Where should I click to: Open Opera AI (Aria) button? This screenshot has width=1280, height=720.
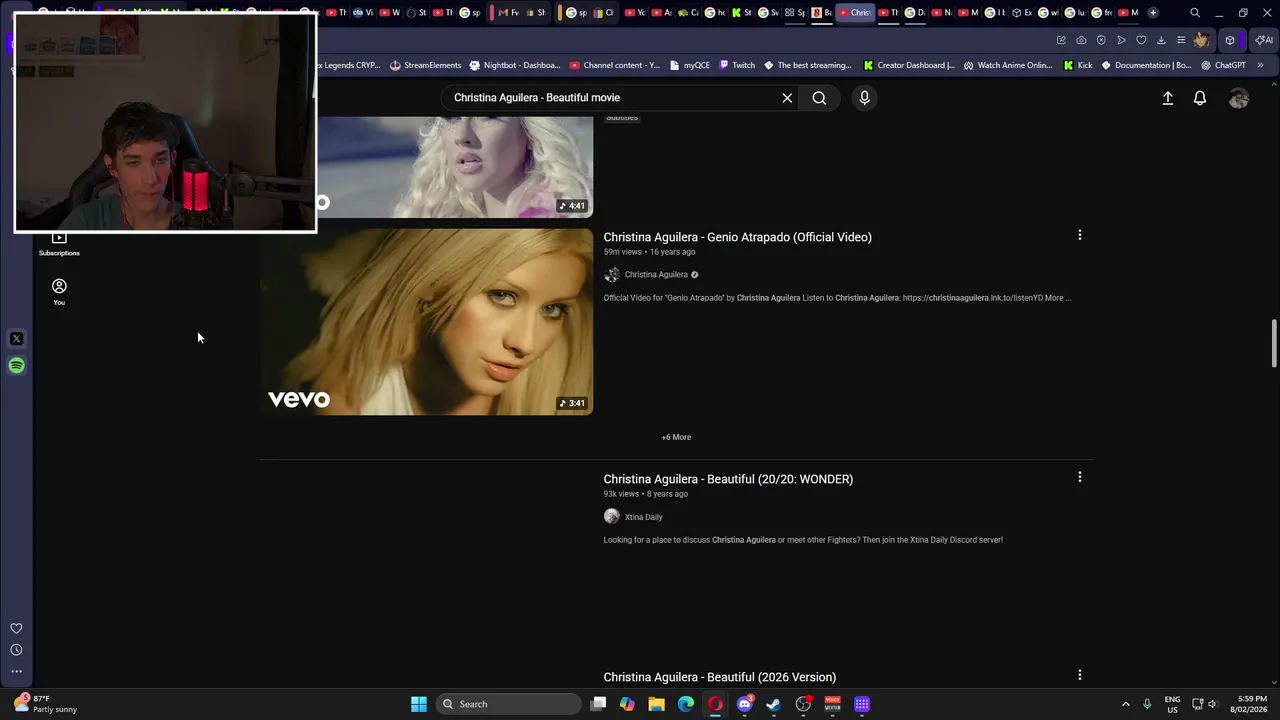click(1263, 40)
